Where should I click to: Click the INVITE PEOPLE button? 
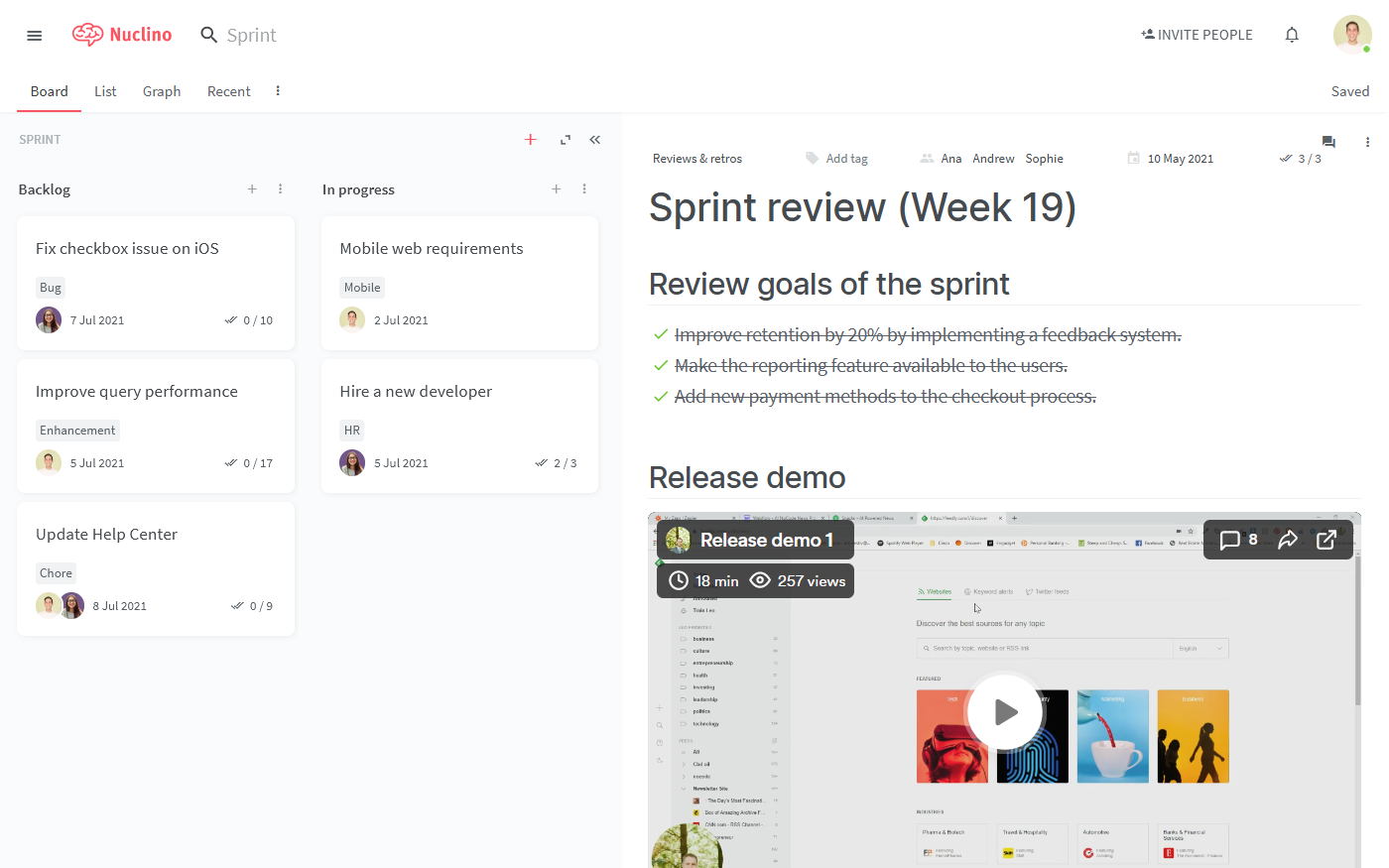pos(1197,35)
